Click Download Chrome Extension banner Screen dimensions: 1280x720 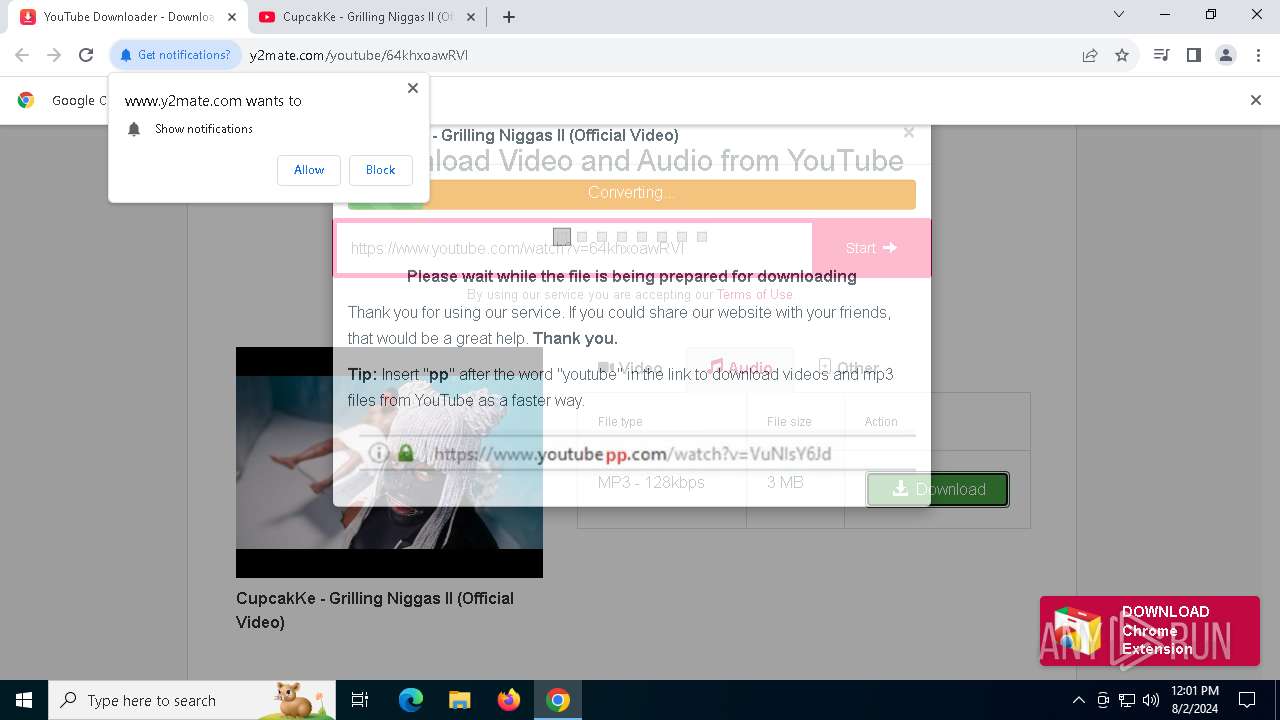tap(1150, 631)
